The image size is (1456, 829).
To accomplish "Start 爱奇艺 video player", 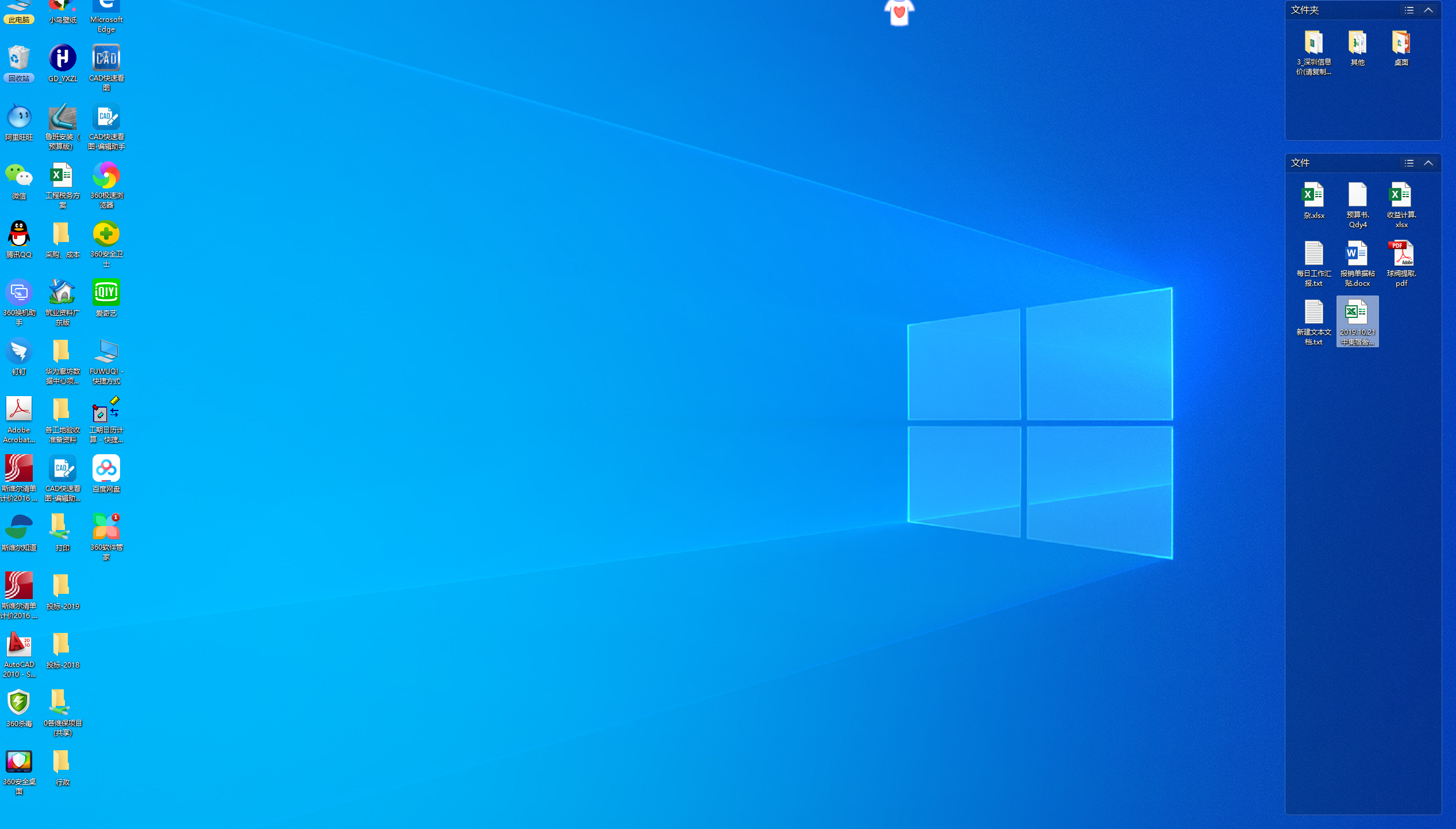I will pos(106,293).
